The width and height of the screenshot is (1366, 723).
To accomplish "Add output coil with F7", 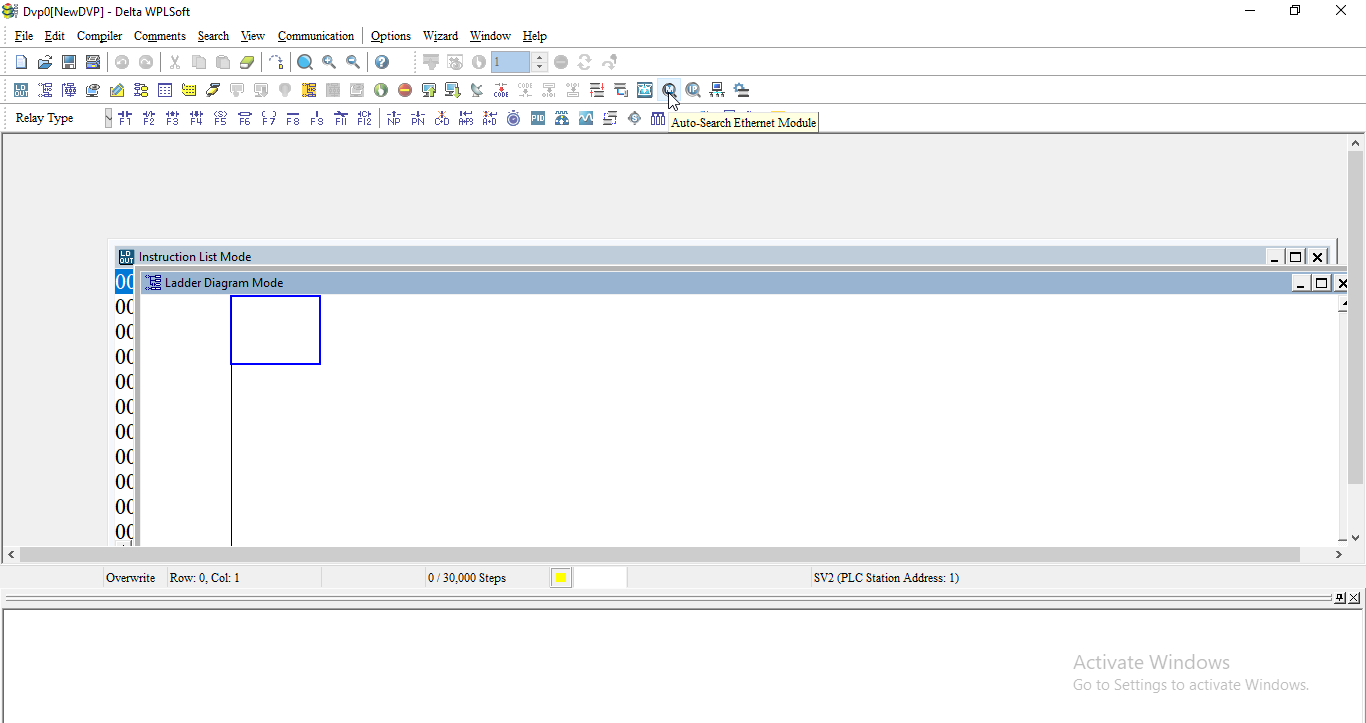I will click(269, 118).
